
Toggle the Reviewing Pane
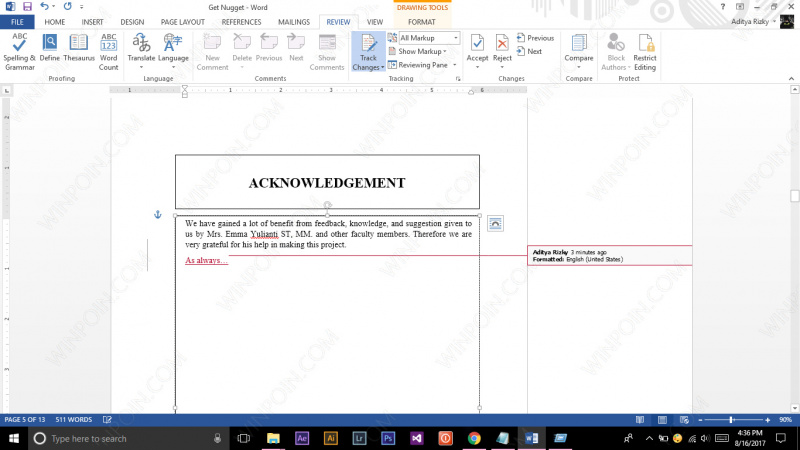418,65
